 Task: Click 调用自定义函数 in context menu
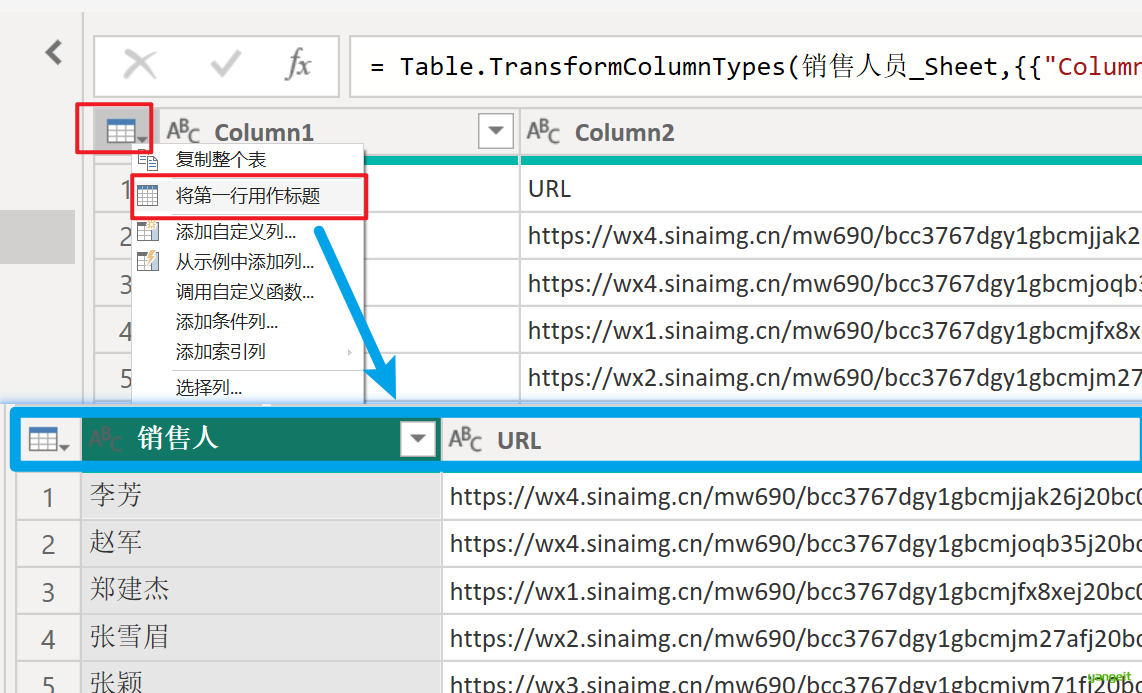[244, 292]
